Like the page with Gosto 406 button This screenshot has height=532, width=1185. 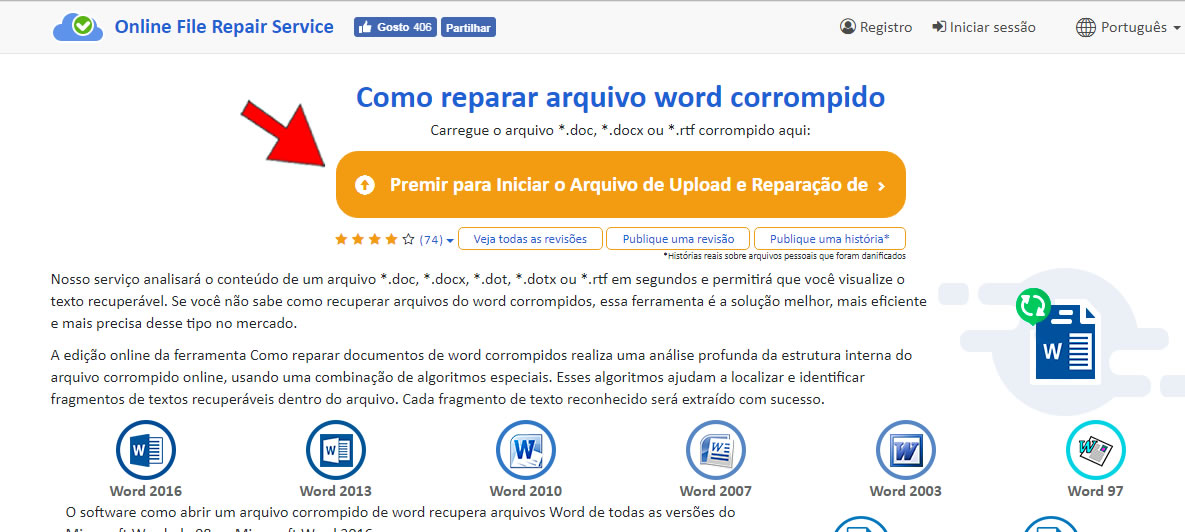(395, 27)
